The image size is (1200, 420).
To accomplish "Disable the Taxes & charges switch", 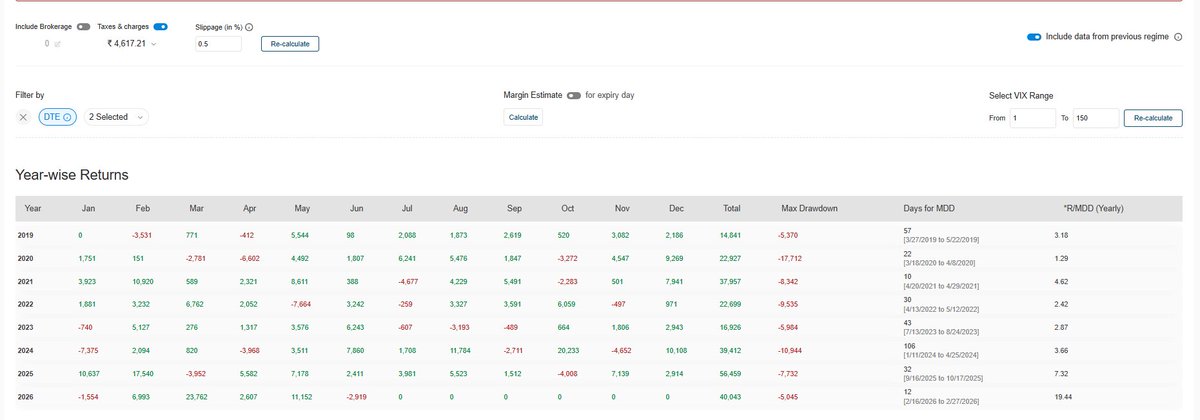I will (x=161, y=27).
